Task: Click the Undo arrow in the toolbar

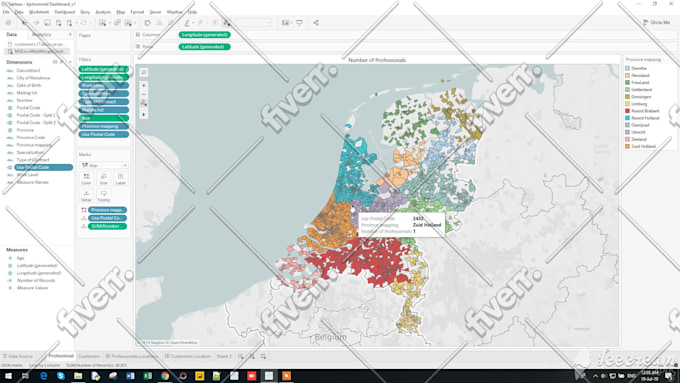Action: pyautogui.click(x=25, y=23)
